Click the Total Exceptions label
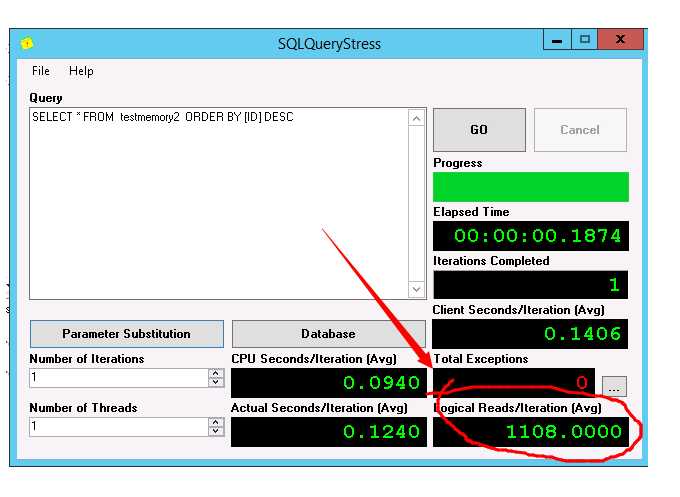 [x=481, y=359]
